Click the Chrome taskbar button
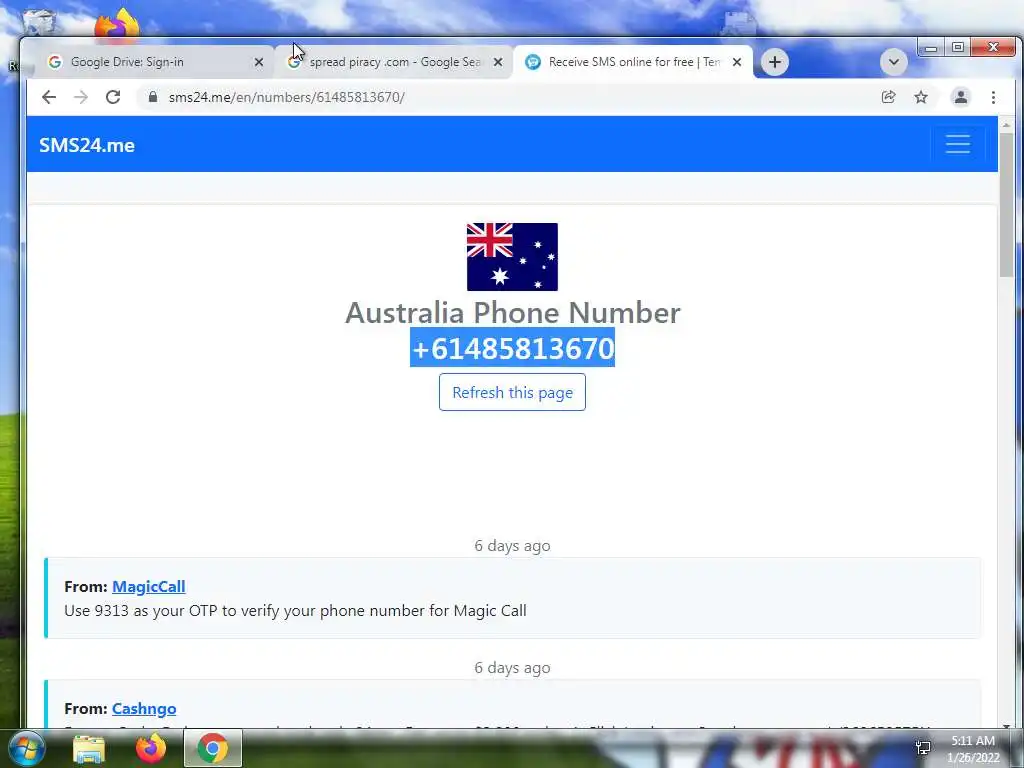The width and height of the screenshot is (1024, 768). click(x=212, y=748)
